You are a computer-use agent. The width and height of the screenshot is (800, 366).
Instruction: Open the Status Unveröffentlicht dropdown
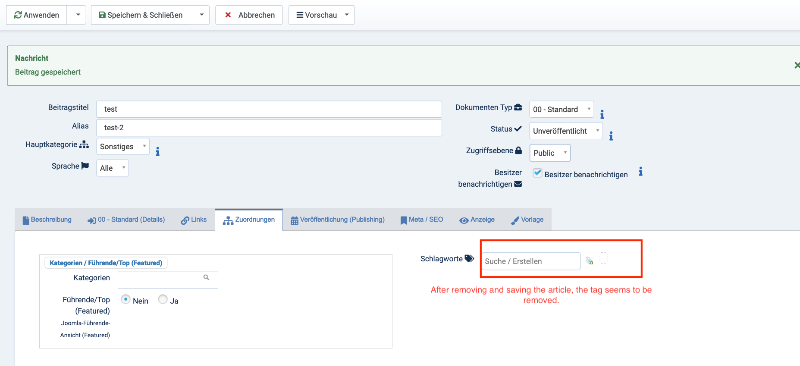(566, 131)
